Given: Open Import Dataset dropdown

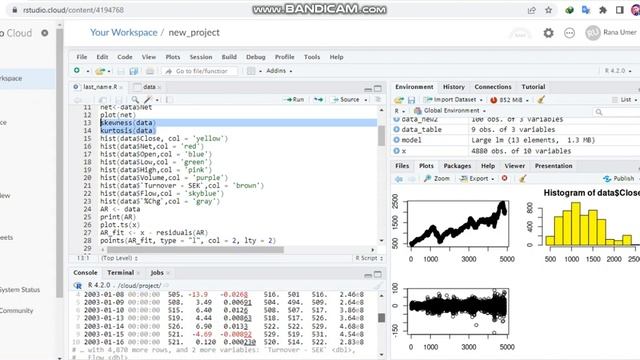Looking at the screenshot, I should (453, 100).
